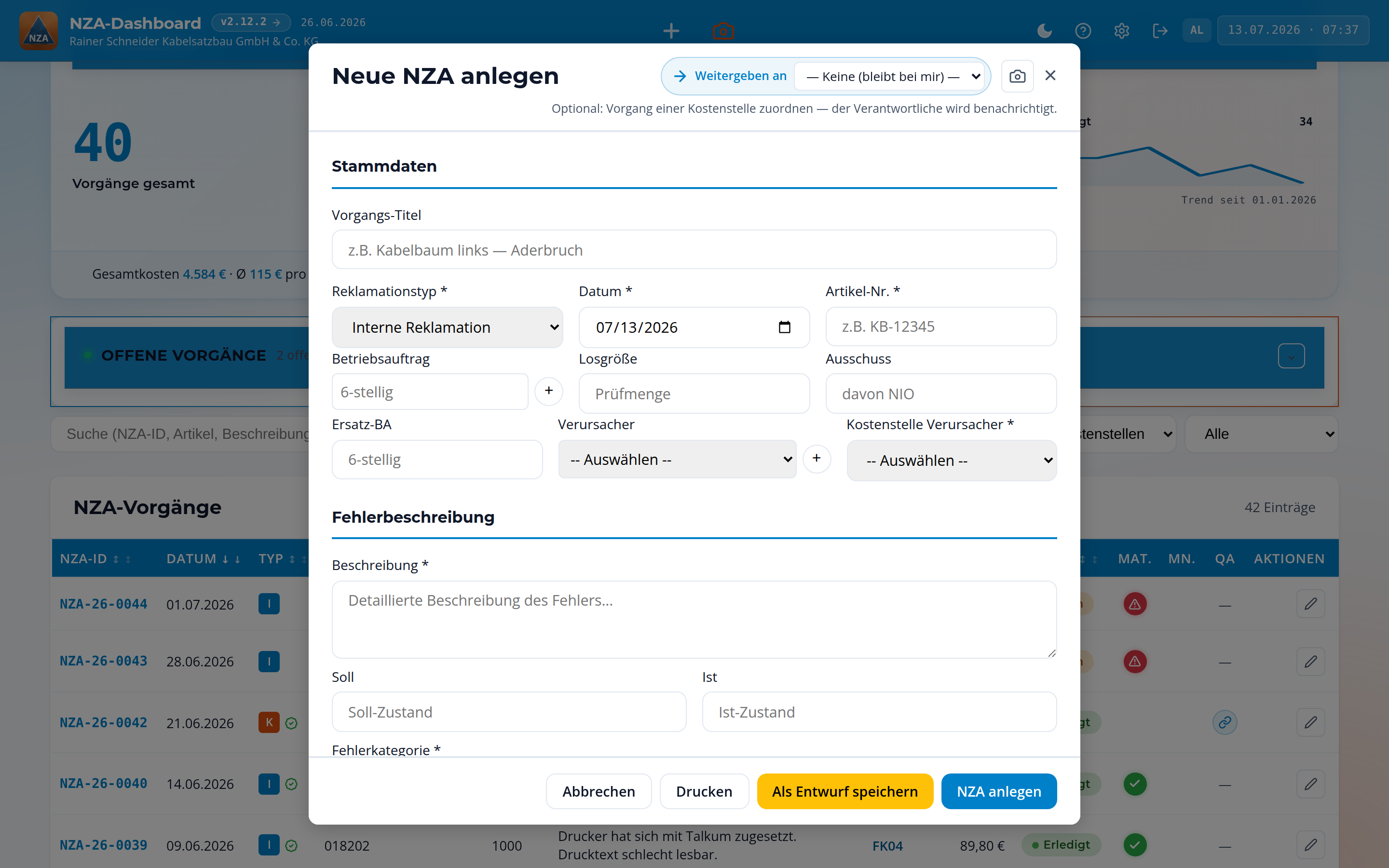Collapse the Offene Vorgänge panel chevron
This screenshot has height=868, width=1389.
point(1292,356)
